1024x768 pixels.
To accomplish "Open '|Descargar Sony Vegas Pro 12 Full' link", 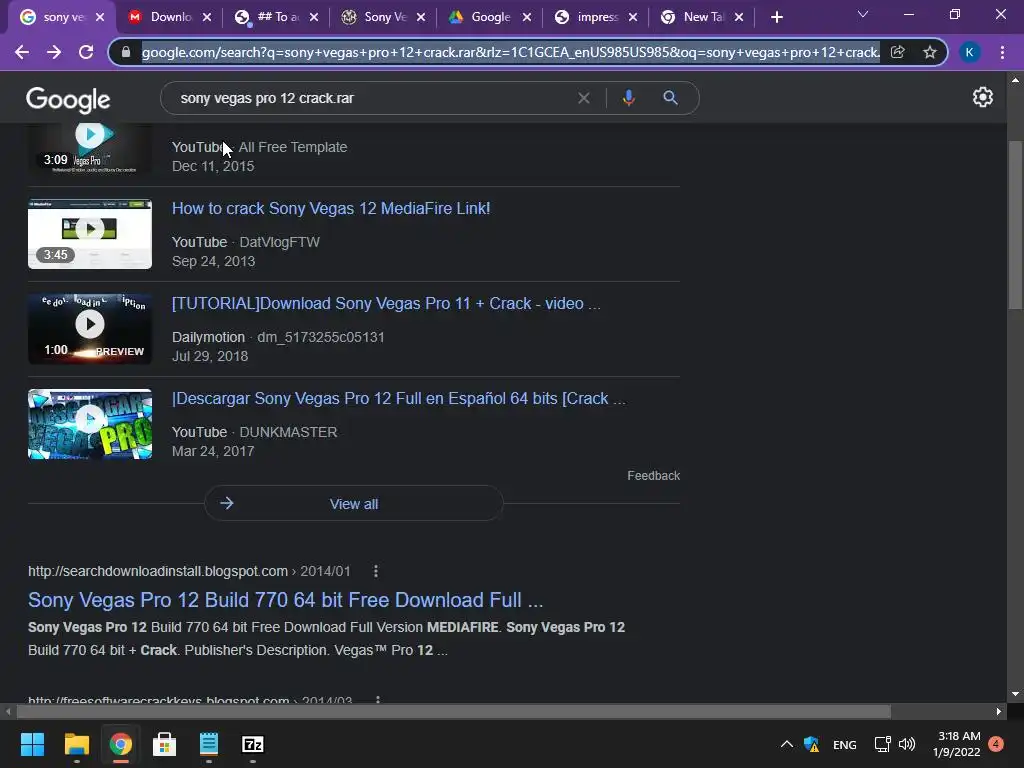I will pyautogui.click(x=398, y=398).
